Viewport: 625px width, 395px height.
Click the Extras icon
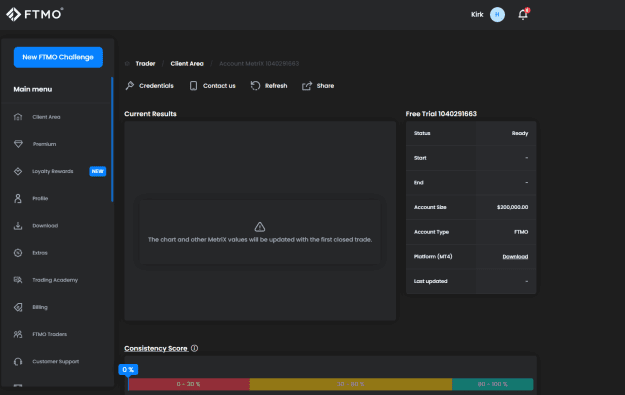[x=18, y=253]
